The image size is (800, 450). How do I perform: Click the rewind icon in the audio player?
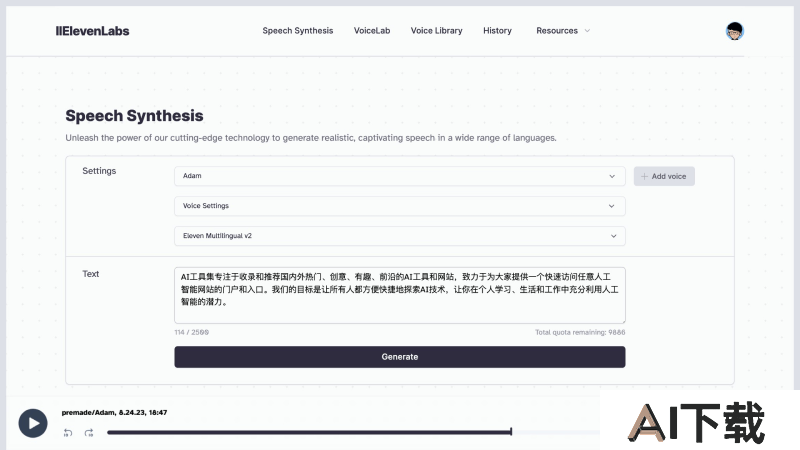[68, 433]
